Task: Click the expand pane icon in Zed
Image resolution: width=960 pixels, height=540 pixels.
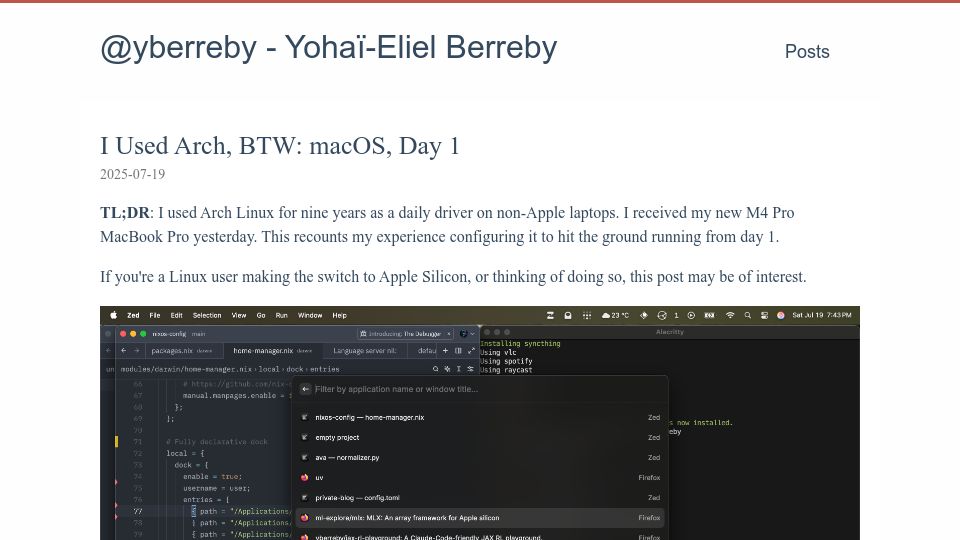Action: click(471, 351)
